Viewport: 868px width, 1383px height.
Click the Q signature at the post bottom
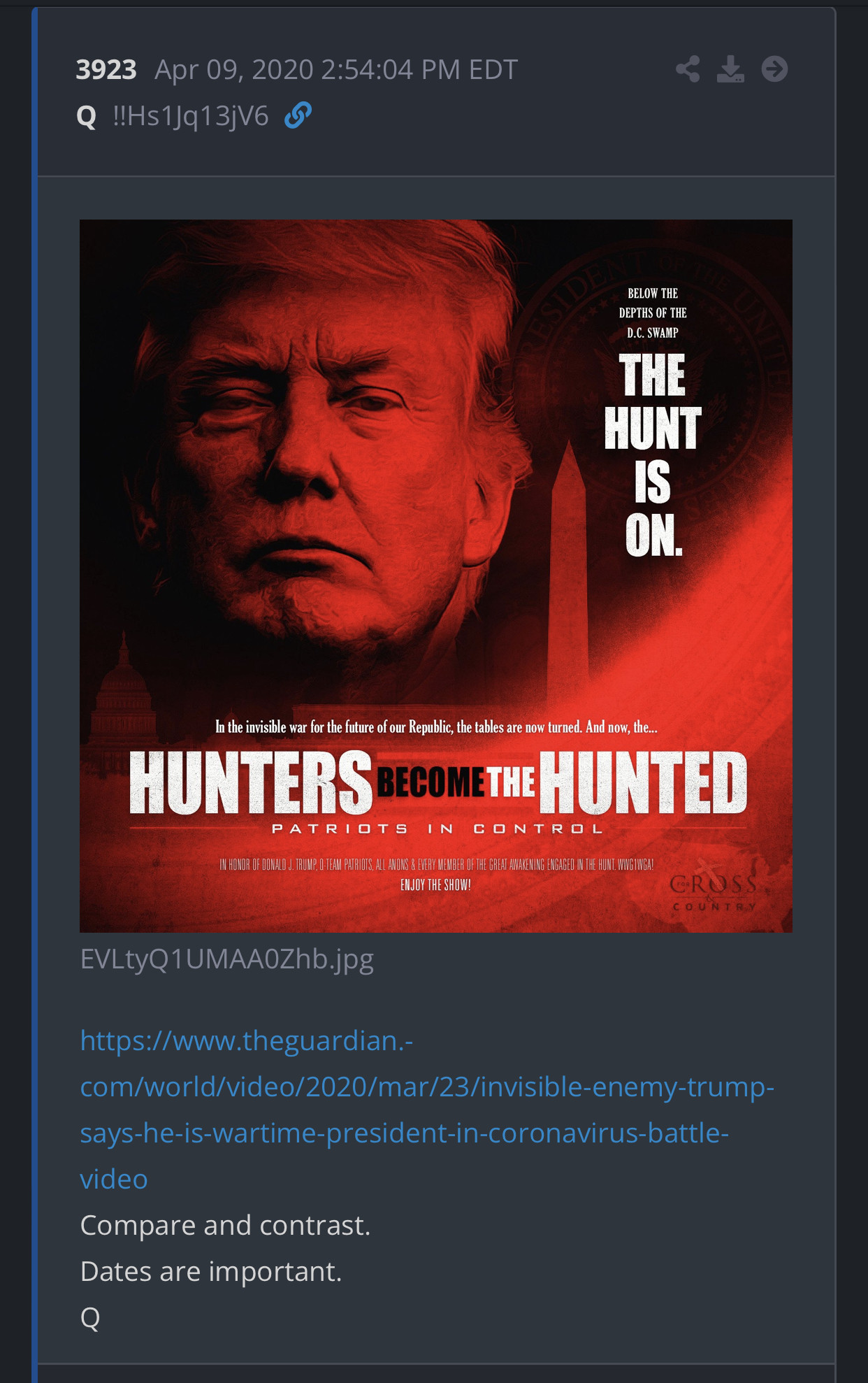click(90, 1318)
